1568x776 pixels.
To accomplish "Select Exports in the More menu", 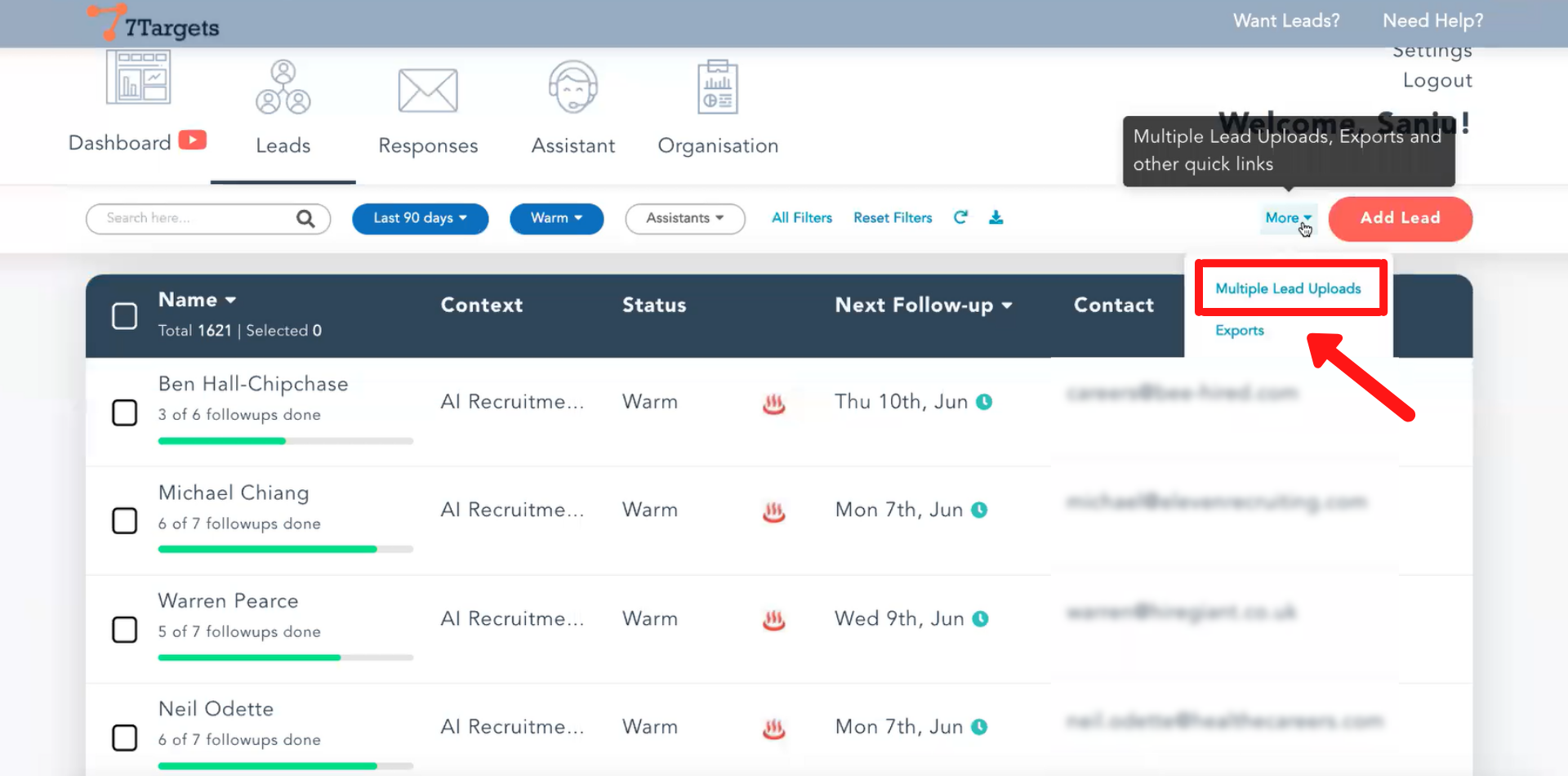I will (1239, 330).
